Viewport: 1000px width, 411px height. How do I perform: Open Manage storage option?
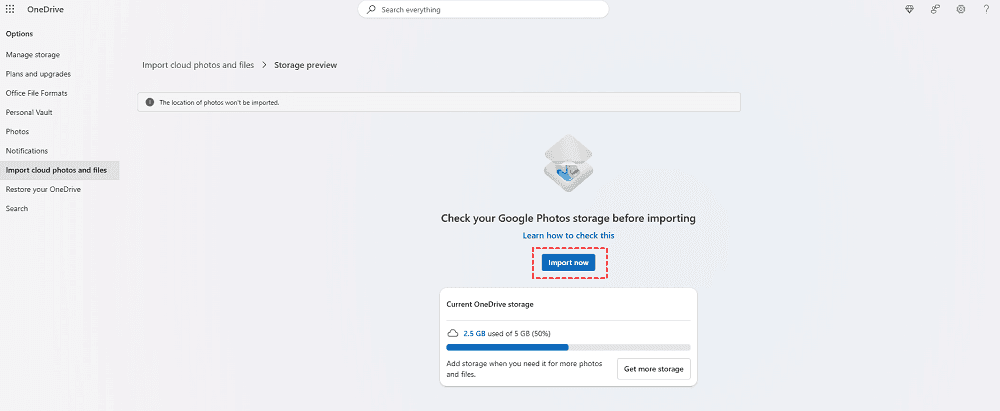tap(34, 54)
